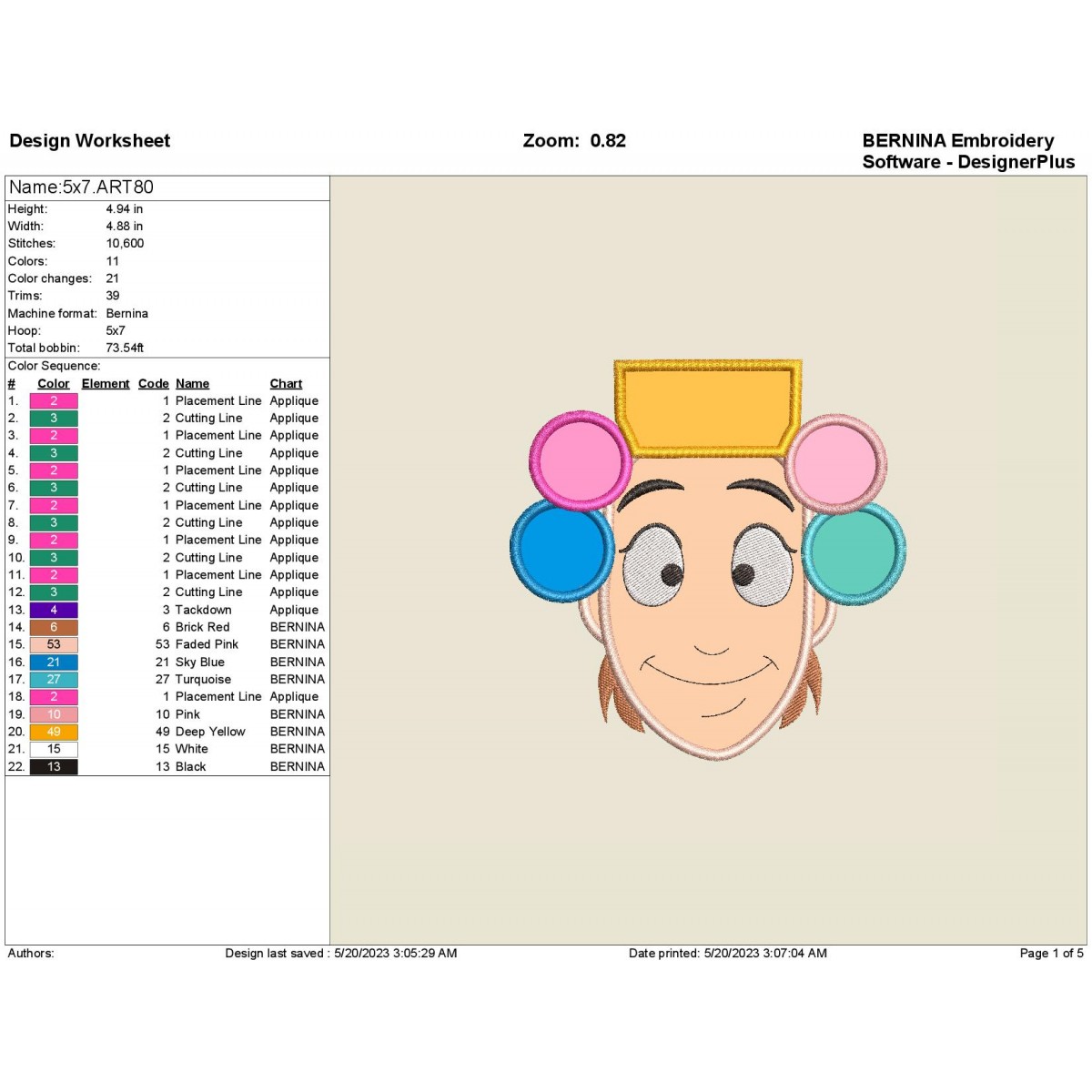Click the 'Page 1 of 5' footer text
Image resolution: width=1092 pixels, height=1092 pixels.
[1051, 954]
